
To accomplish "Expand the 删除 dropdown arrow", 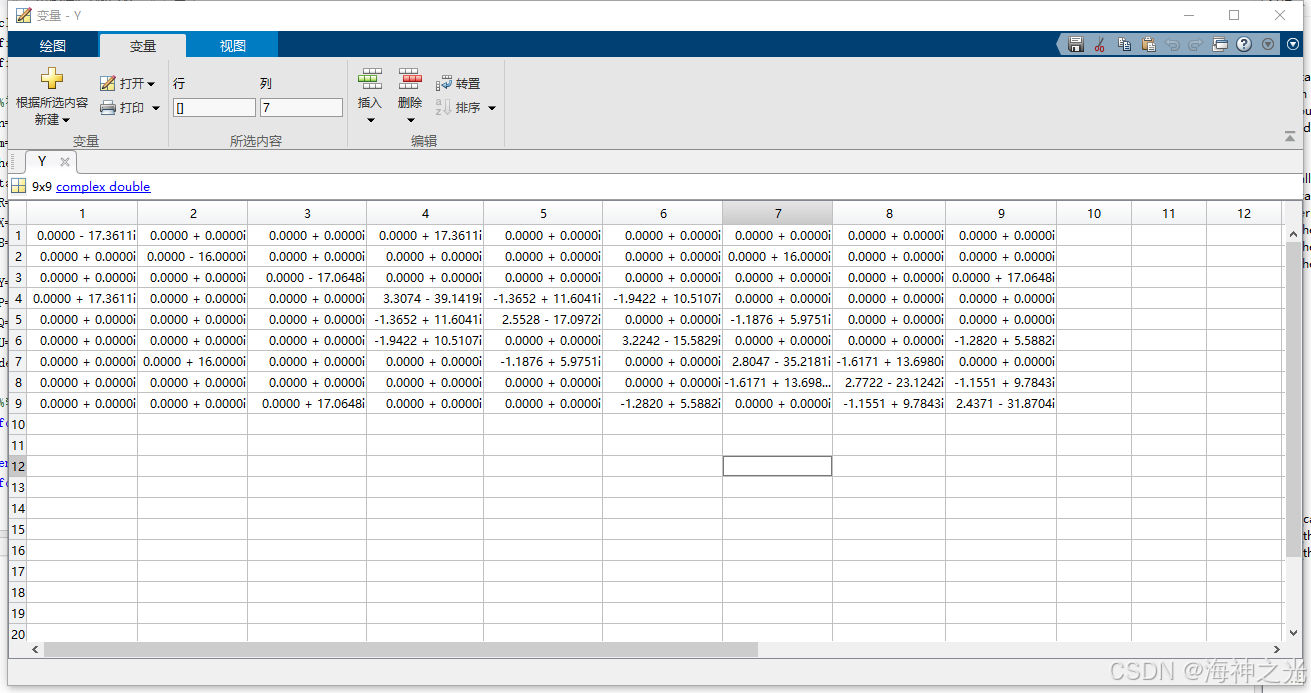I will click(x=410, y=120).
